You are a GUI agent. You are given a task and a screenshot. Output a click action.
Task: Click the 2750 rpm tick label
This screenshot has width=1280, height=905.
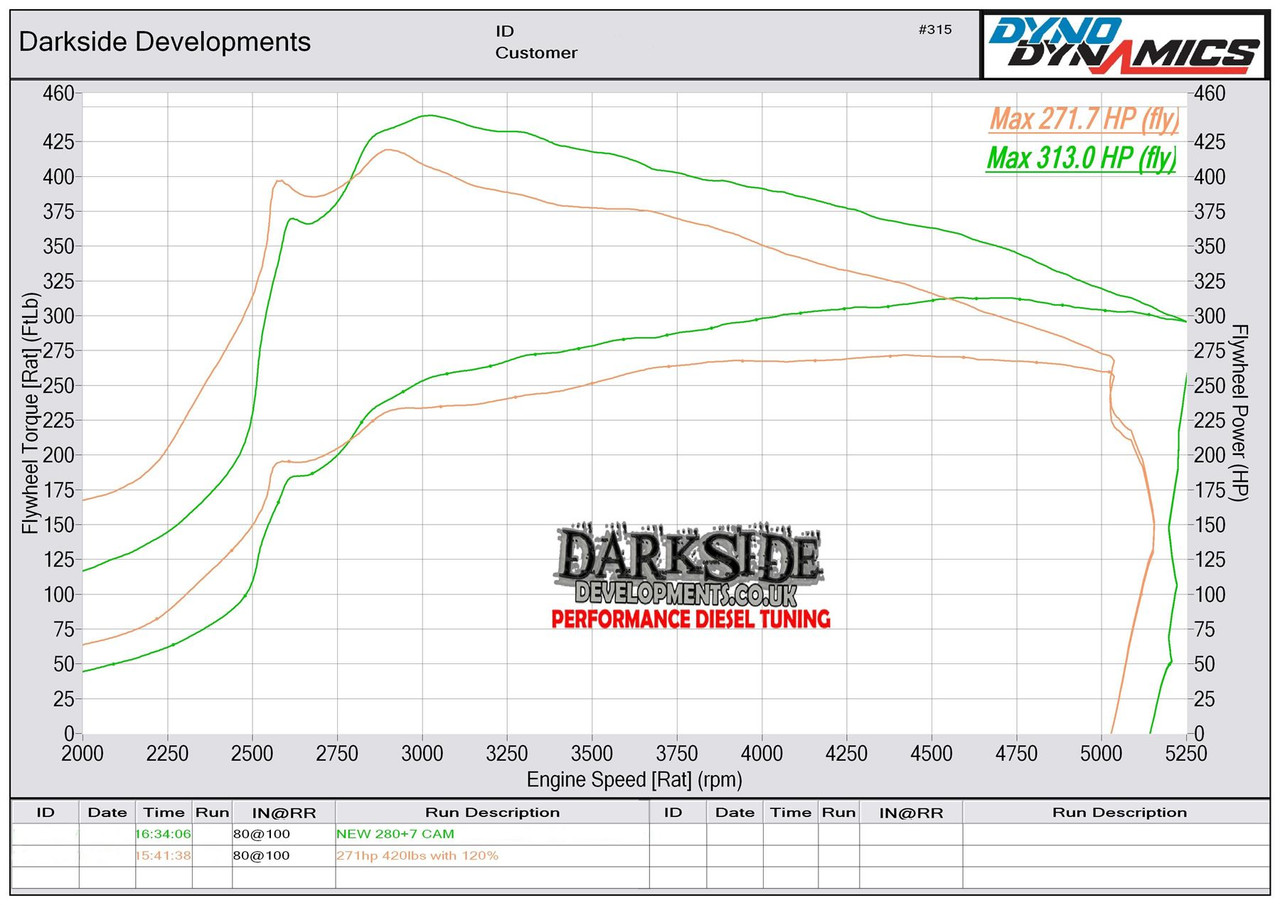tap(337, 753)
